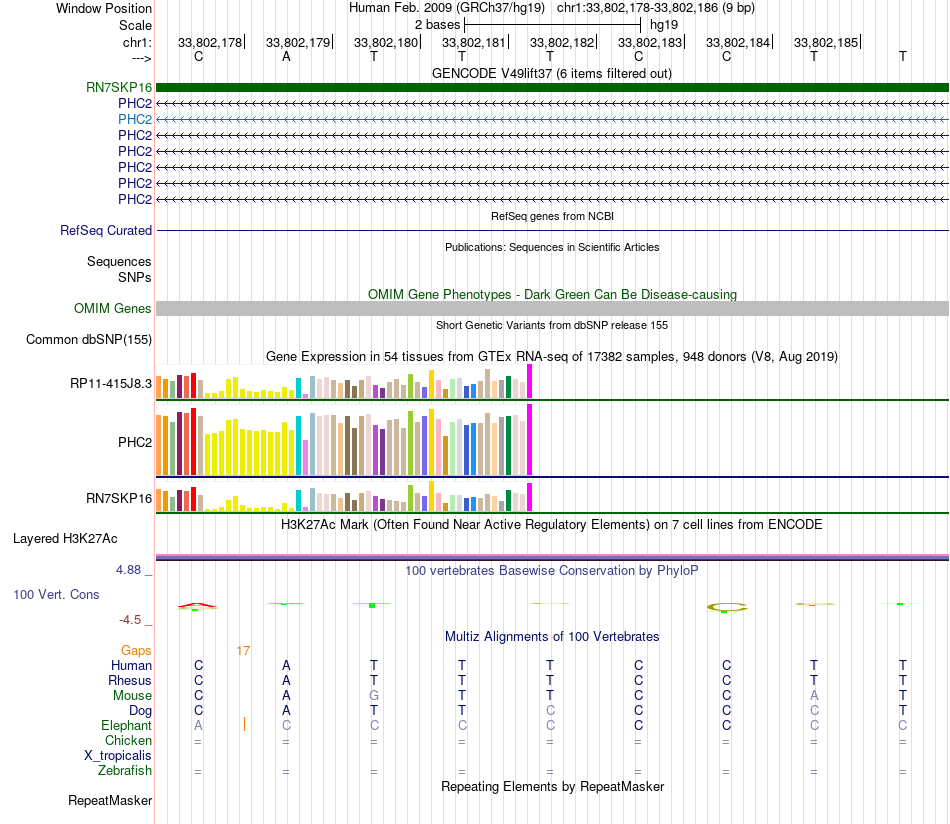
Task: Open the RN7SKP16 GTEx expression bar chart
Action: (344, 497)
